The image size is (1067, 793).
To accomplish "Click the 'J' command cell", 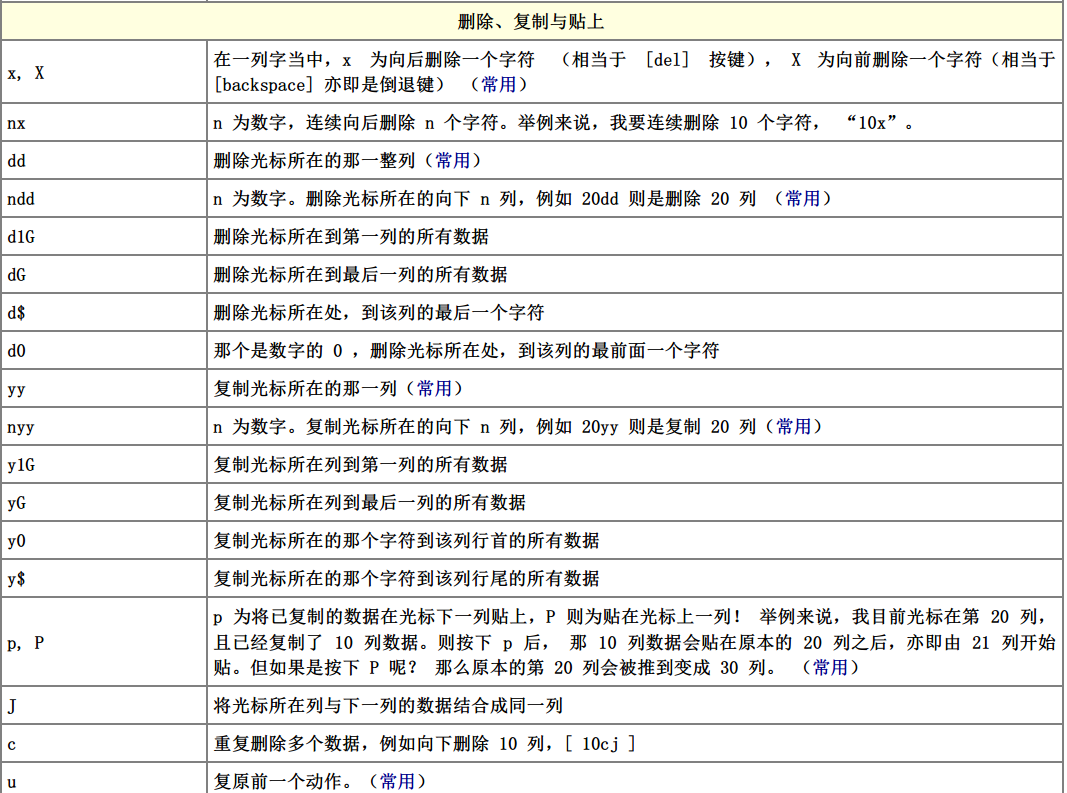I will click(104, 705).
